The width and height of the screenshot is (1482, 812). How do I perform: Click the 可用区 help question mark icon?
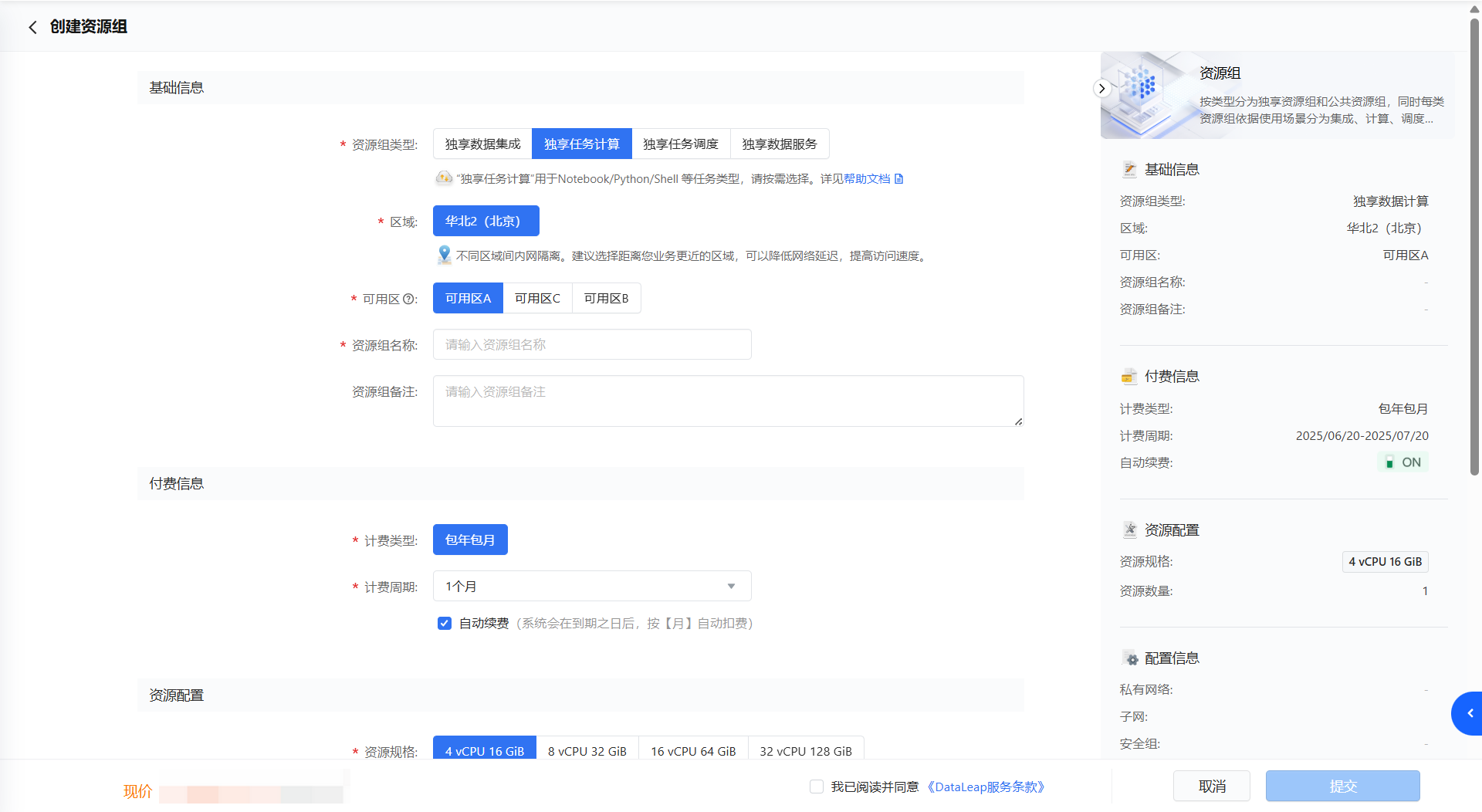click(x=409, y=299)
